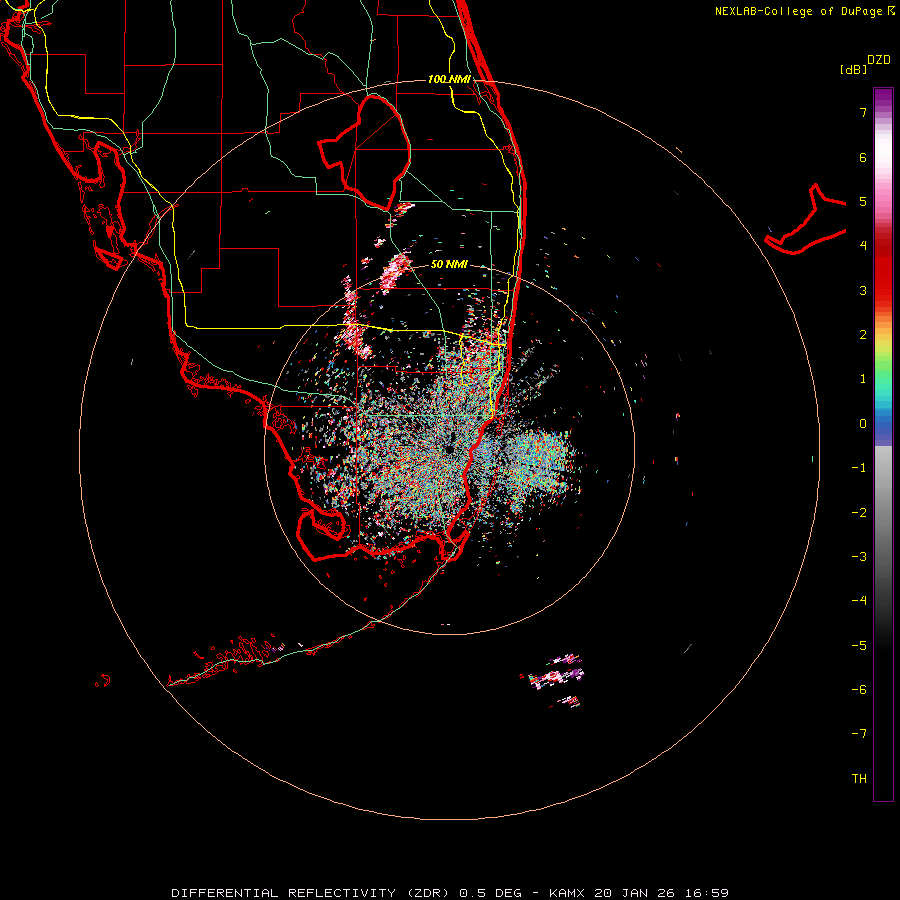Click the -6 value on color scale
Viewport: 900px width, 900px height.
(x=859, y=690)
